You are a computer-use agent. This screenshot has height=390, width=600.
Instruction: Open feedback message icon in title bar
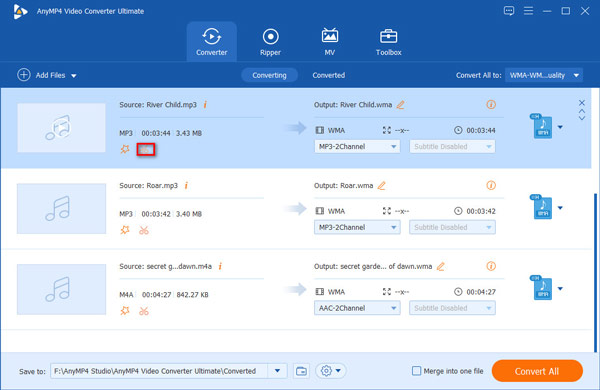click(x=509, y=11)
